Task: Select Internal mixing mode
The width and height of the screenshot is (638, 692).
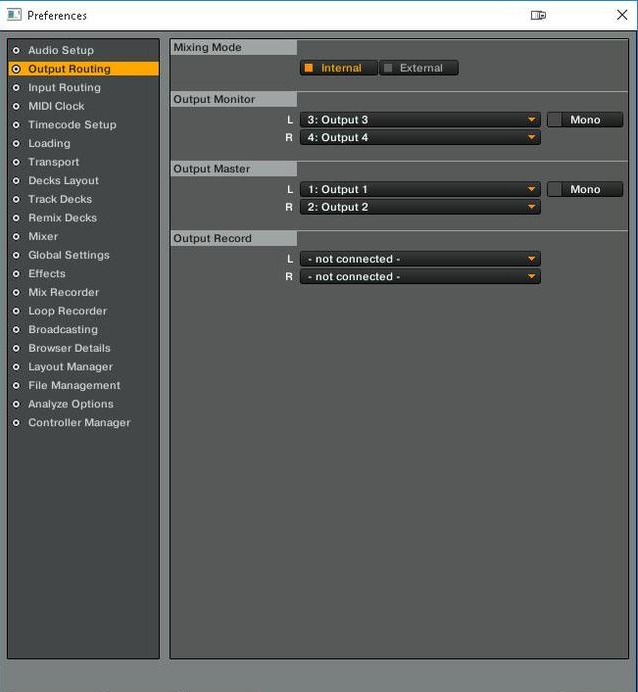Action: [338, 68]
